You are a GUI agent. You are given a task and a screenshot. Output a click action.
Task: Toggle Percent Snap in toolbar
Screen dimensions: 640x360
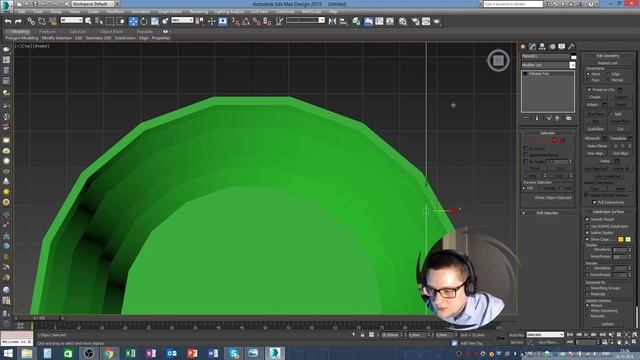(x=256, y=21)
